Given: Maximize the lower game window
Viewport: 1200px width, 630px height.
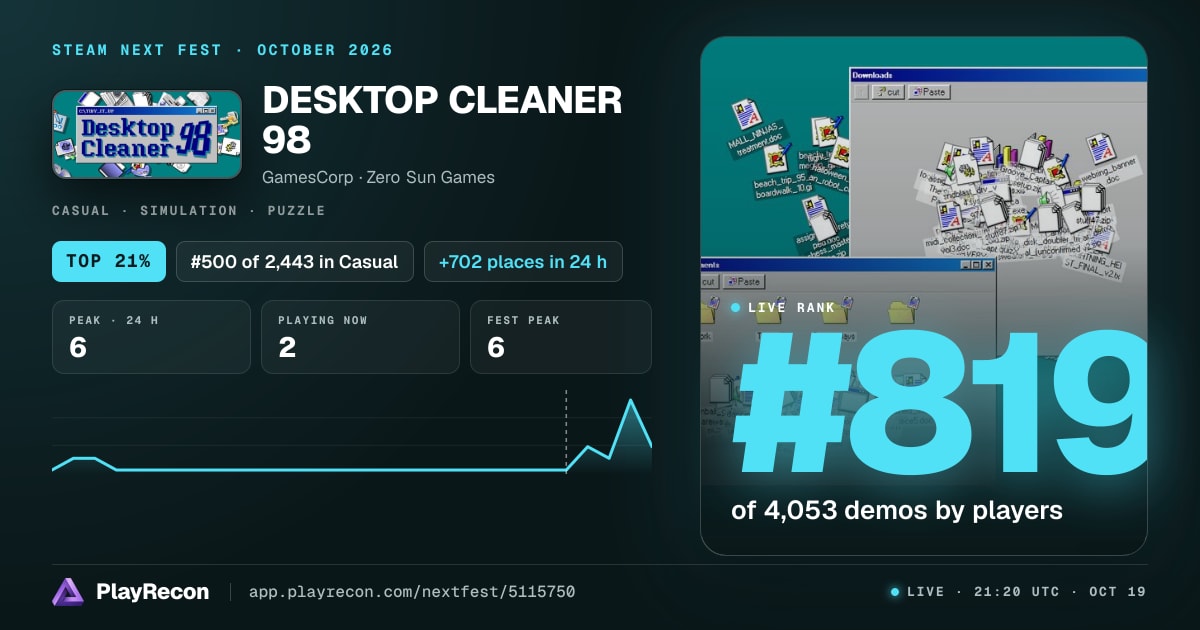Looking at the screenshot, I should [977, 265].
